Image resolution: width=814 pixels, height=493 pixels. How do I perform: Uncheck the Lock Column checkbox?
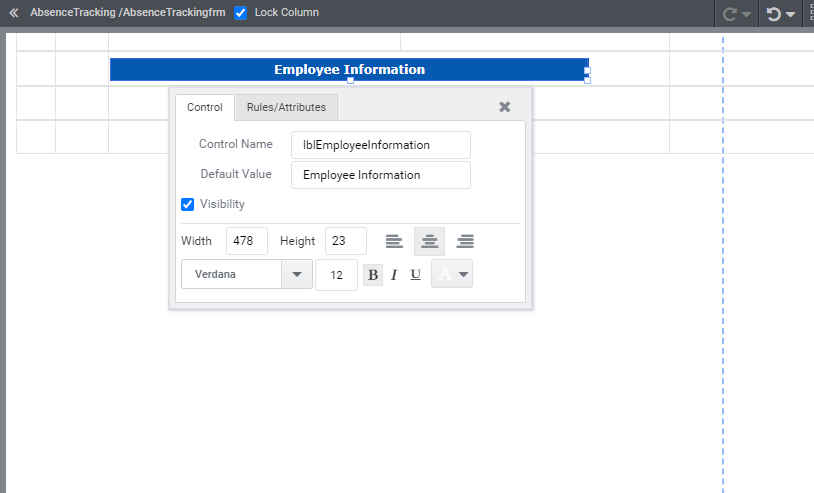coord(240,13)
